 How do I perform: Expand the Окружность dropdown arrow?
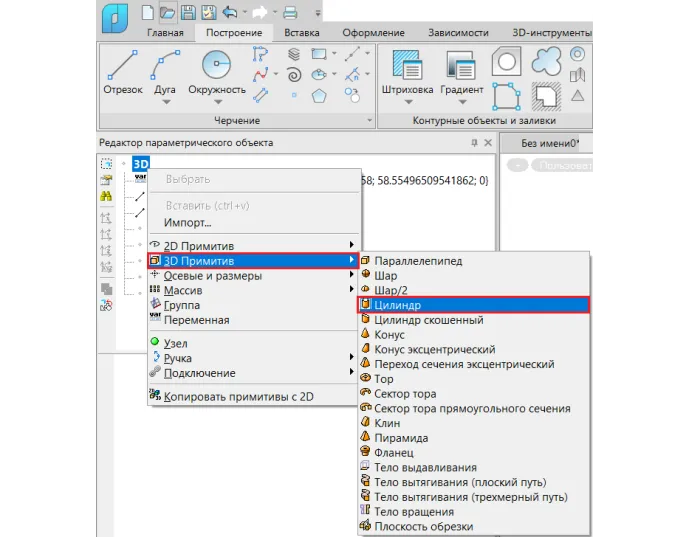218,102
